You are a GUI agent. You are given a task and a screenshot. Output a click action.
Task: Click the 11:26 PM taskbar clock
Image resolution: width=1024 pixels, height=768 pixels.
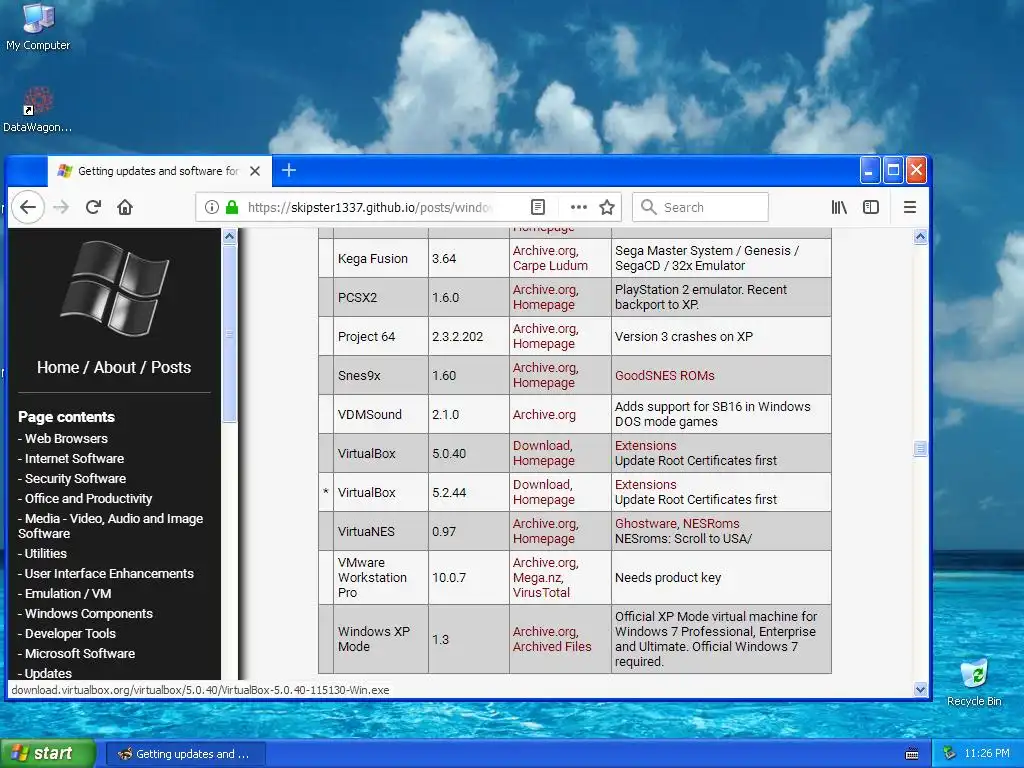(986, 753)
